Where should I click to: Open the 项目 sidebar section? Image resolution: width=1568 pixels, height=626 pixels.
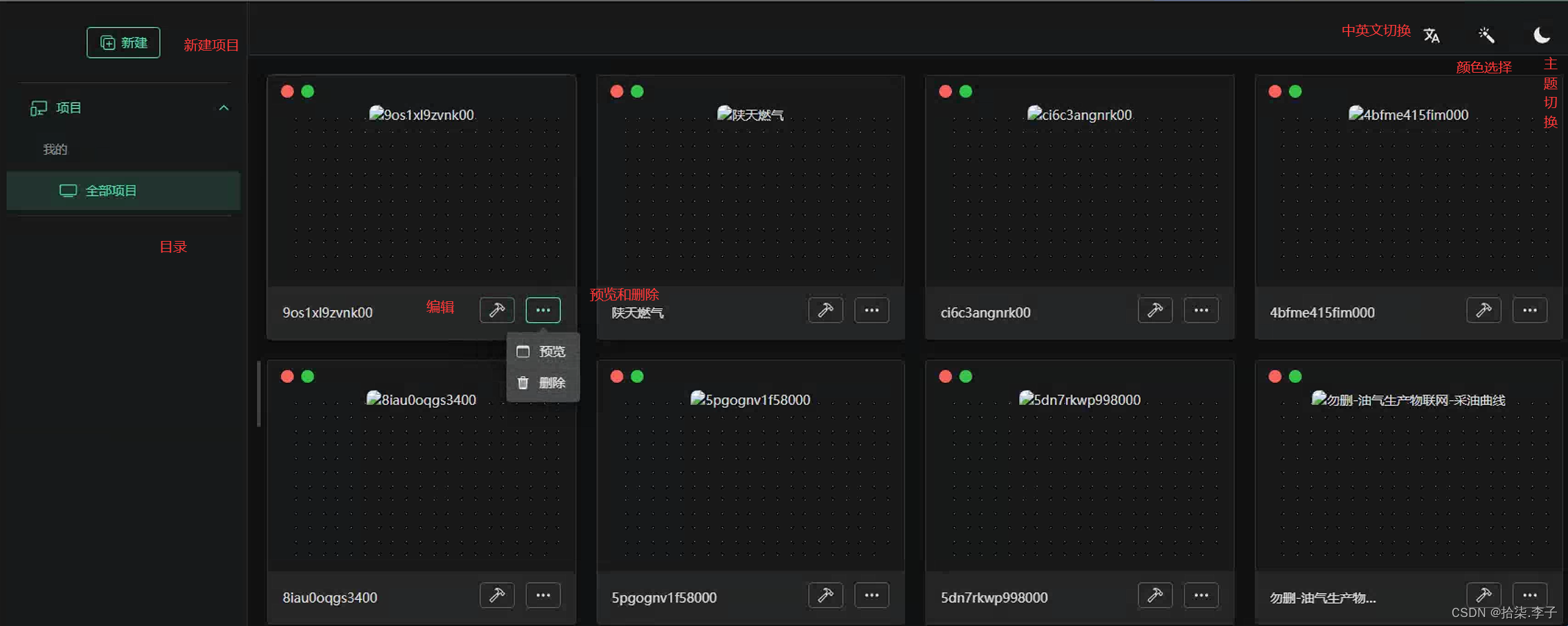pyautogui.click(x=129, y=108)
